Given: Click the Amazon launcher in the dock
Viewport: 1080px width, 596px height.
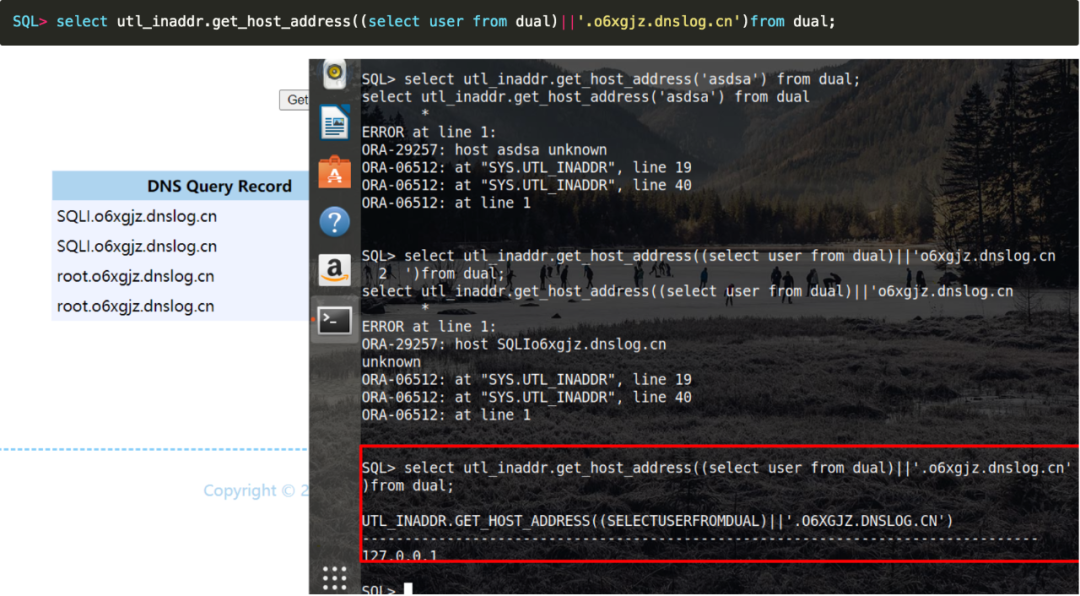Looking at the screenshot, I should click(x=335, y=270).
